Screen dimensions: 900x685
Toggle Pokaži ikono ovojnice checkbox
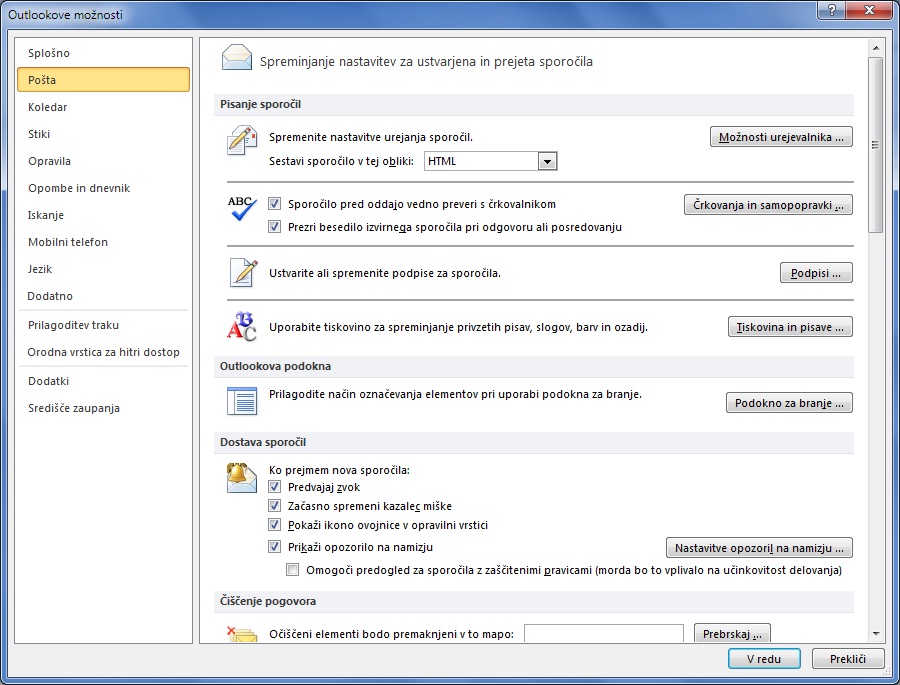274,525
